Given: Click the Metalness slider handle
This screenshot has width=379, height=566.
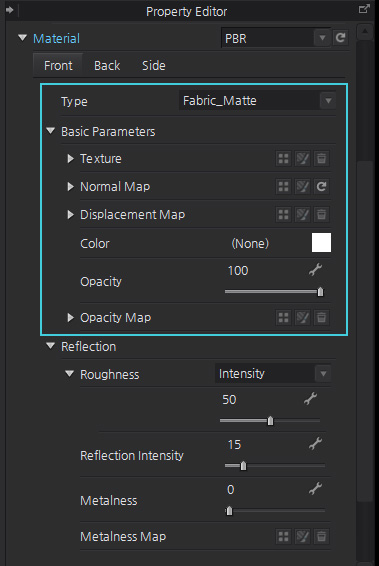Looking at the screenshot, I should (x=229, y=511).
